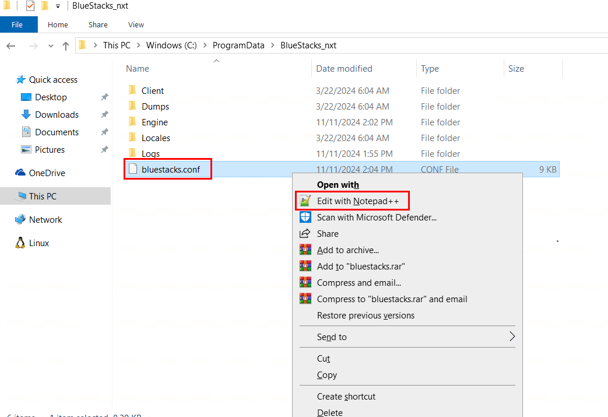Click the Forward navigation arrow
Viewport: 608px width, 417px height.
tap(33, 46)
